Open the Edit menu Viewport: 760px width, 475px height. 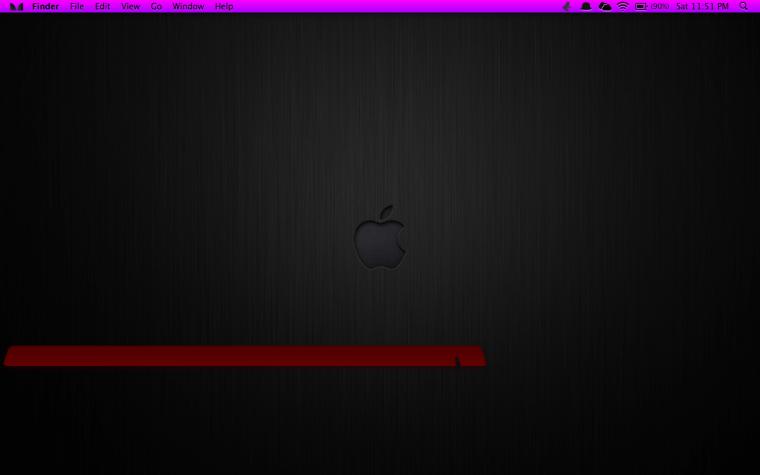pos(102,6)
